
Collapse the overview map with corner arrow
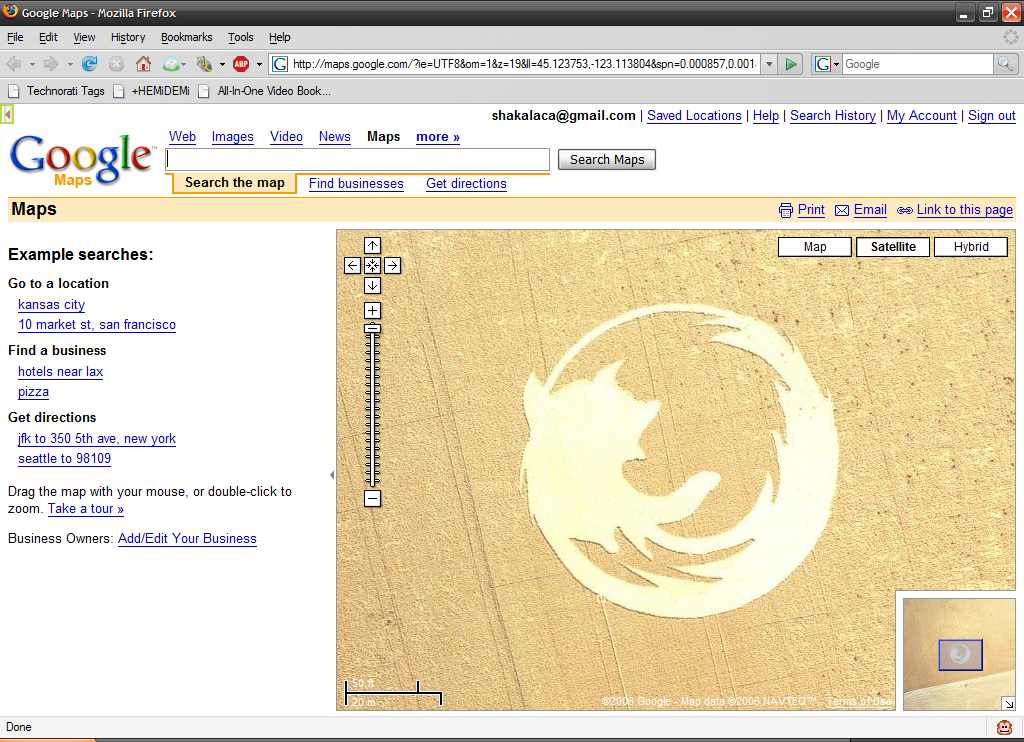(x=1008, y=703)
